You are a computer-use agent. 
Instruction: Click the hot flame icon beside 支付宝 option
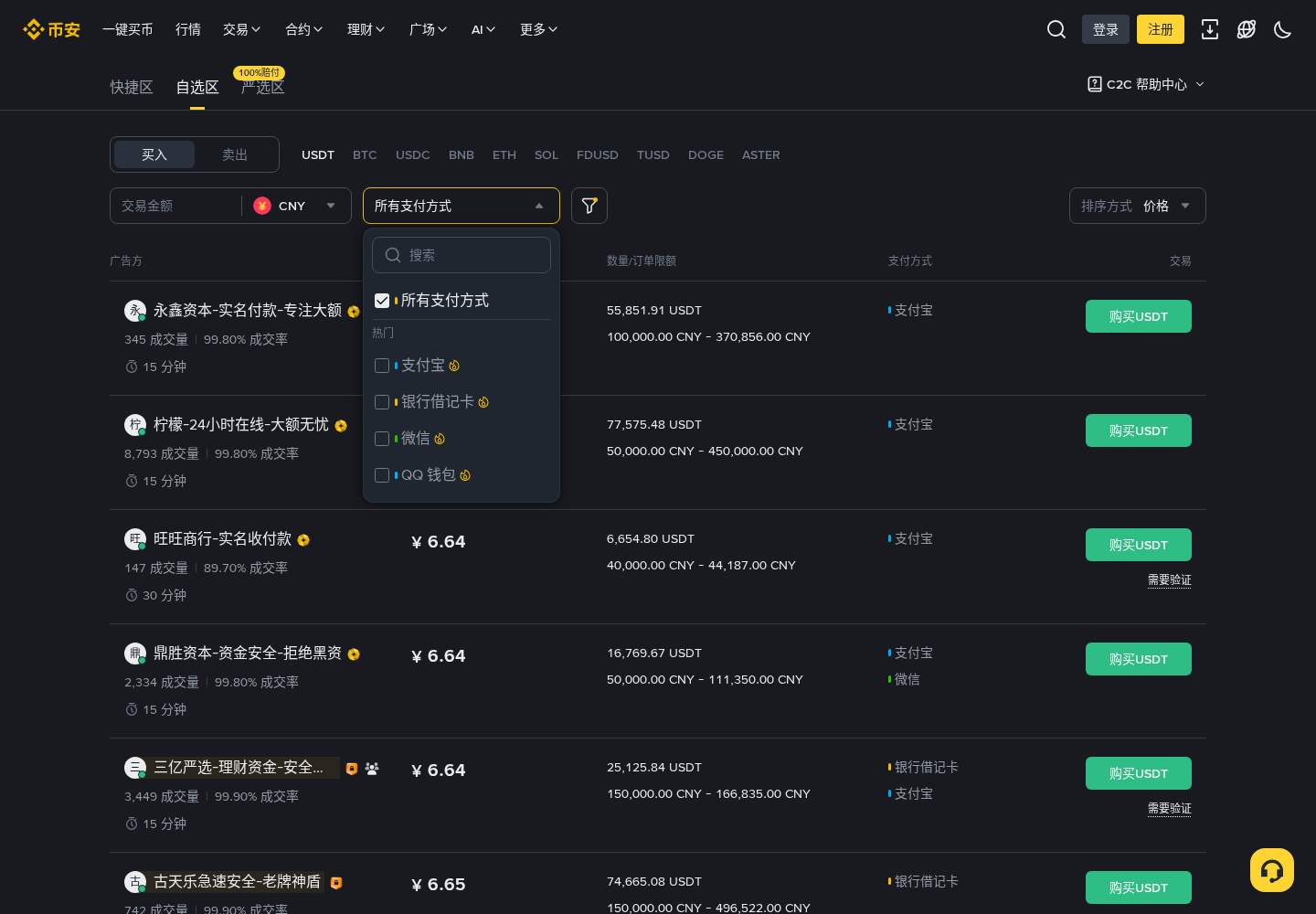(x=454, y=366)
